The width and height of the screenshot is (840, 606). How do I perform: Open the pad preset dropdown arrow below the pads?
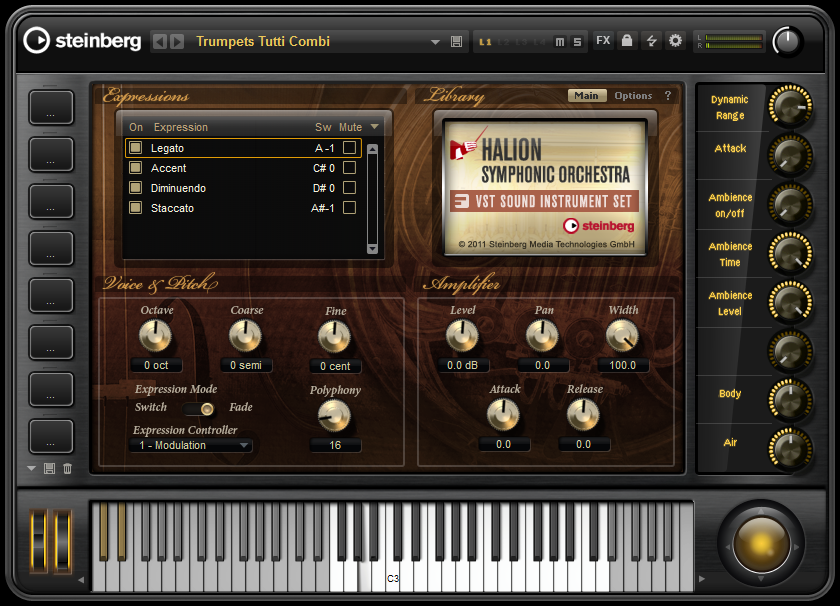32,469
